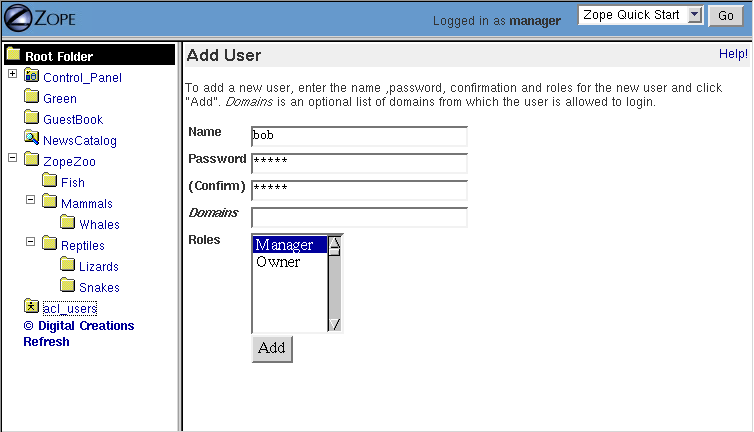Click the NewsCatalog magnifier icon

(32, 139)
